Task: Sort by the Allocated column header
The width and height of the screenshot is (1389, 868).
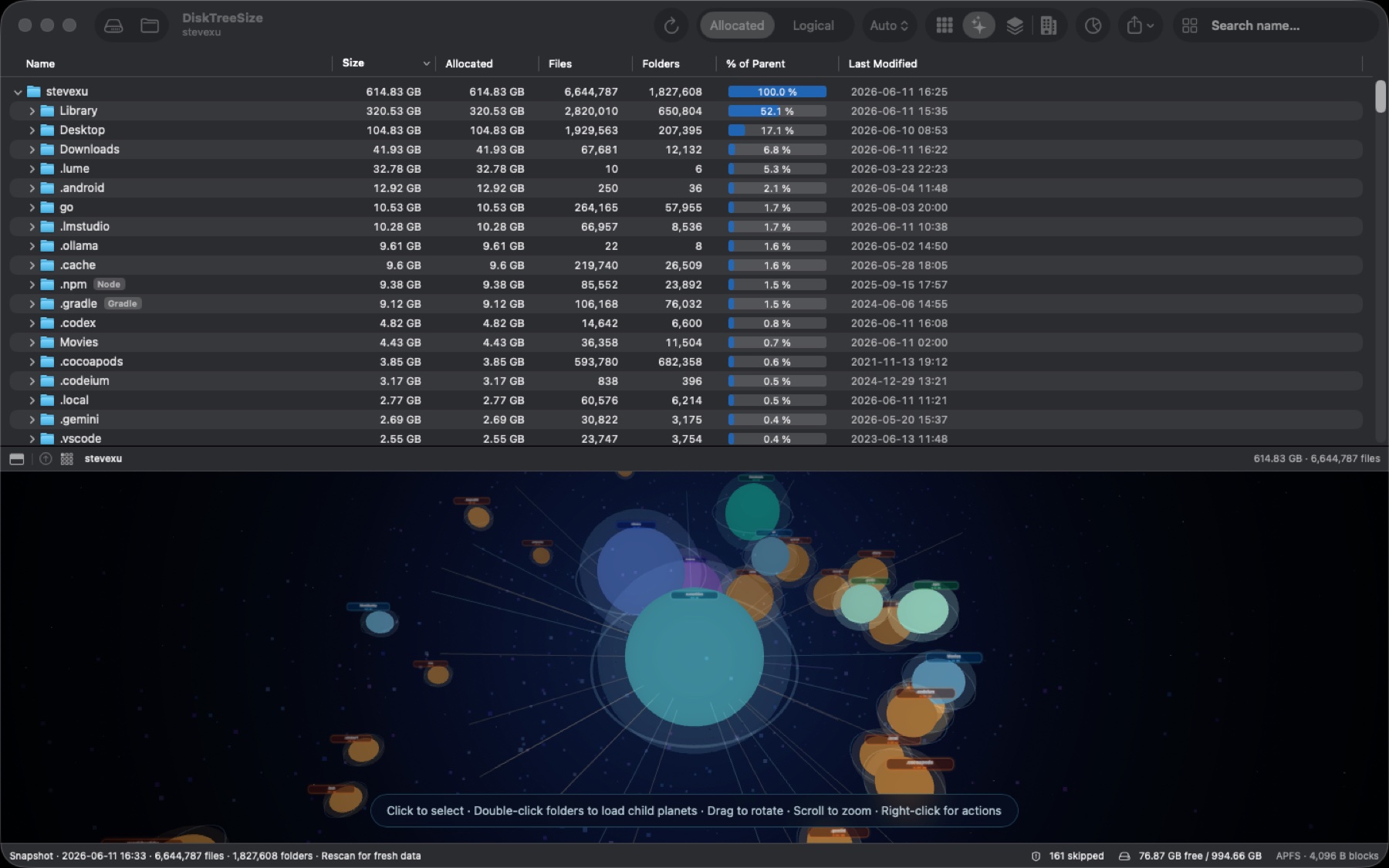Action: coord(469,64)
